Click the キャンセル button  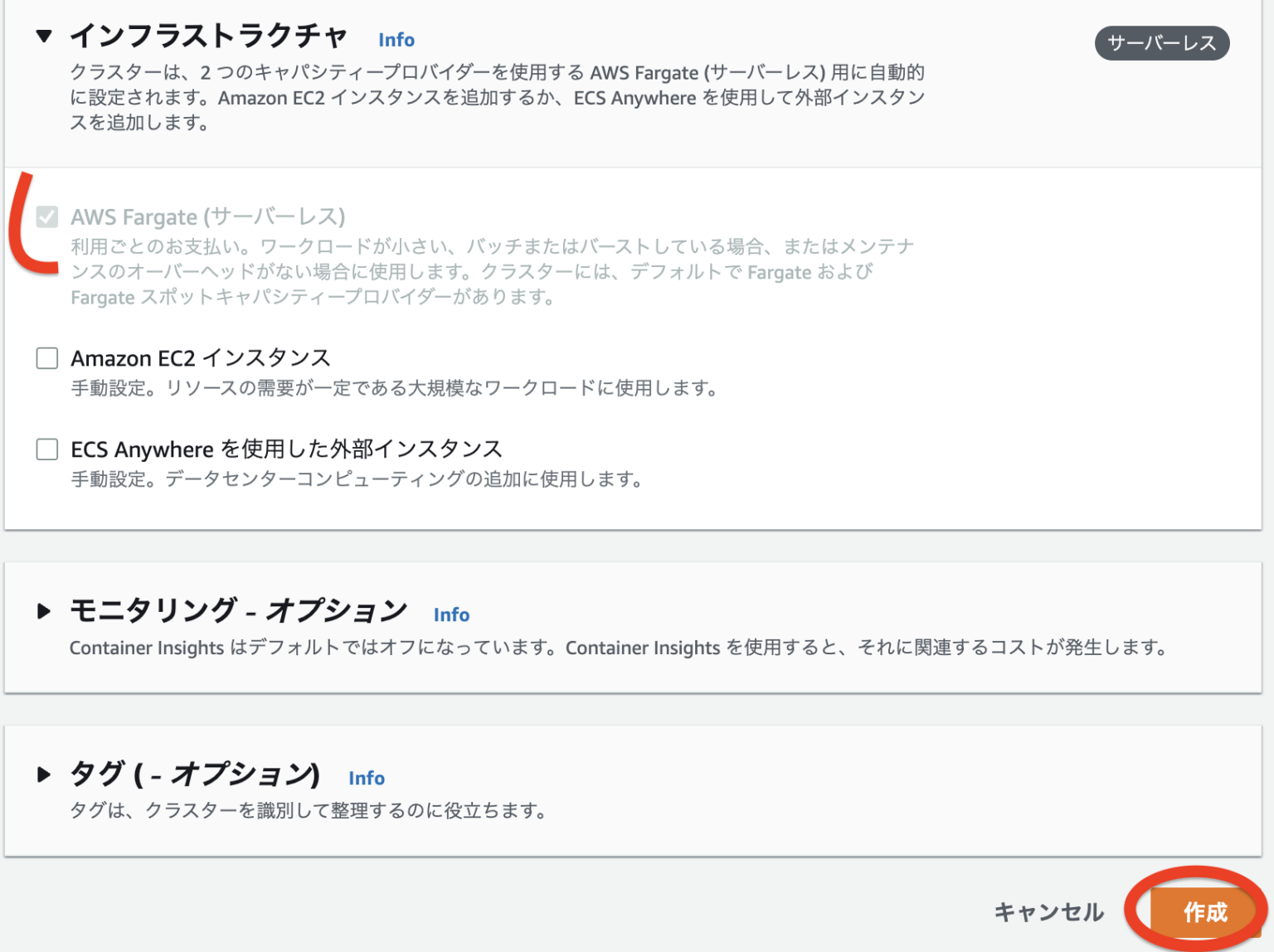1048,911
